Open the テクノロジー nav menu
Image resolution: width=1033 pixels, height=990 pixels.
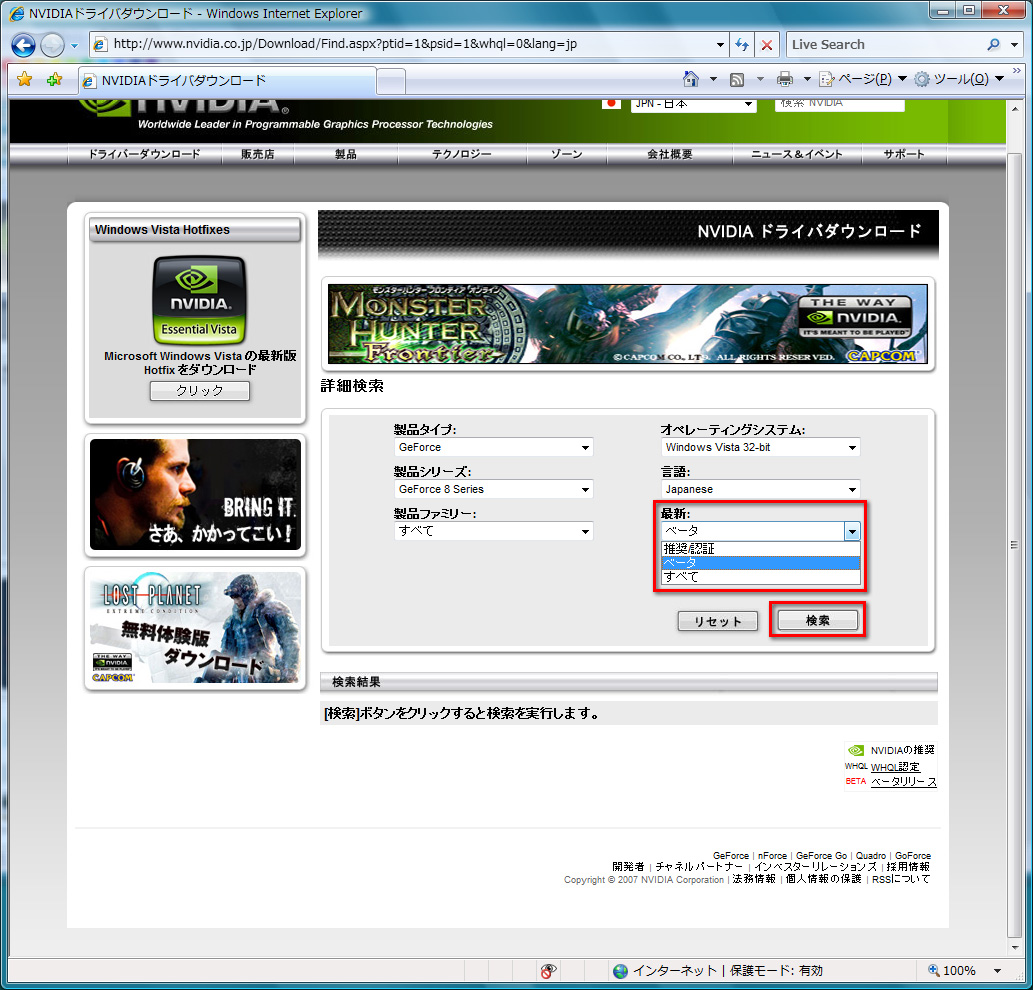point(462,154)
